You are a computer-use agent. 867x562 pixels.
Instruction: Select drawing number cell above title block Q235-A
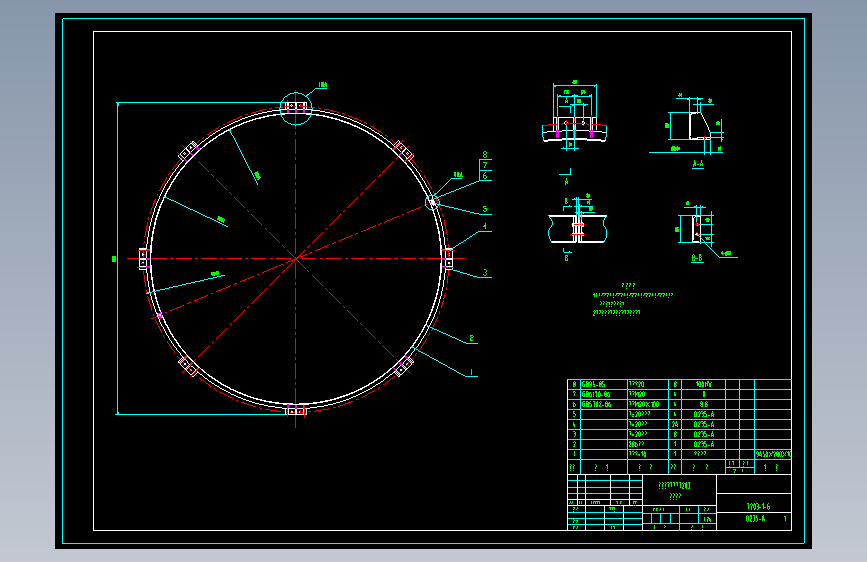(754, 503)
